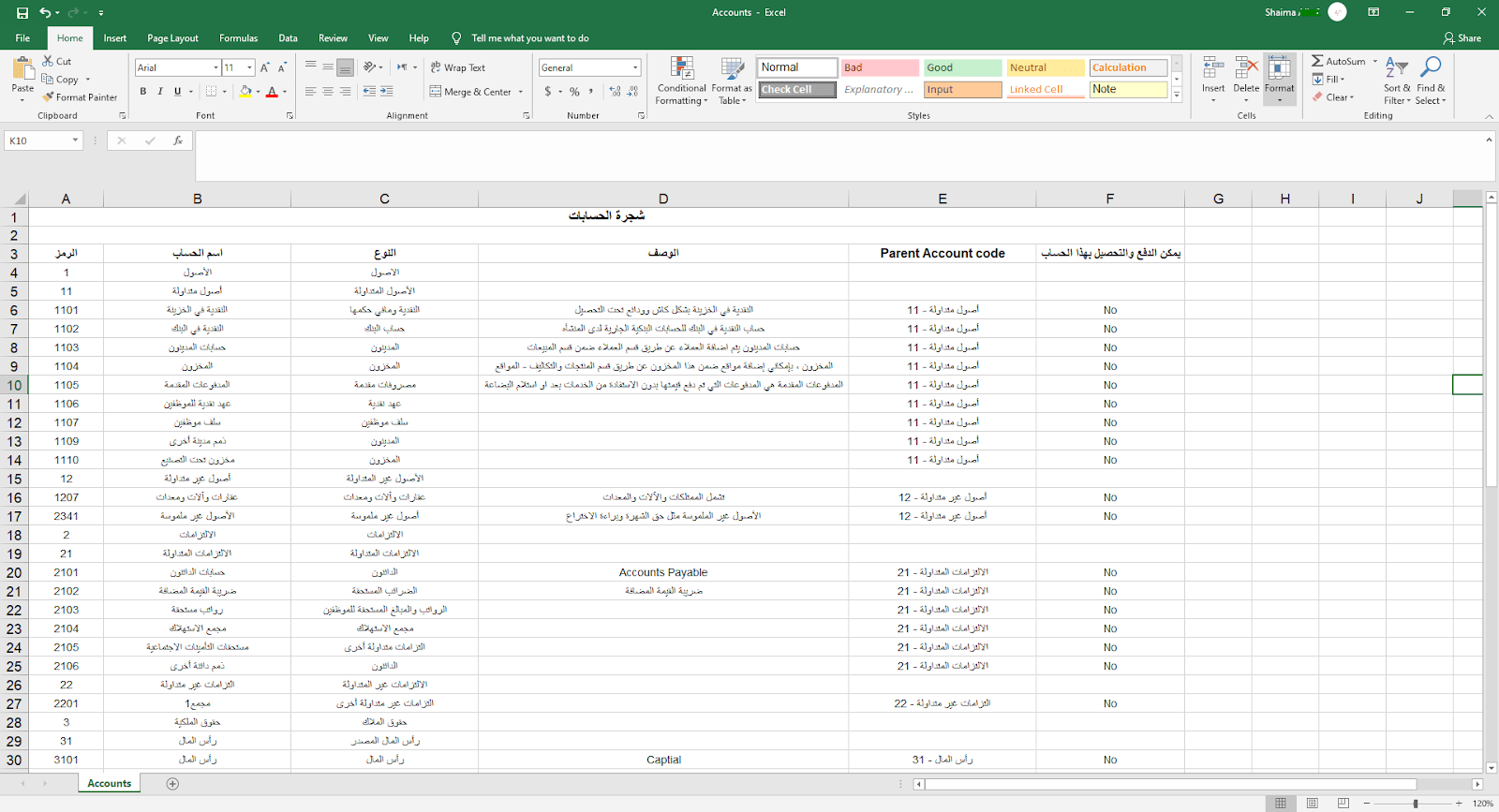Viewport: 1499px width, 812px height.
Task: Apply the Check Cell style
Action: [x=797, y=90]
